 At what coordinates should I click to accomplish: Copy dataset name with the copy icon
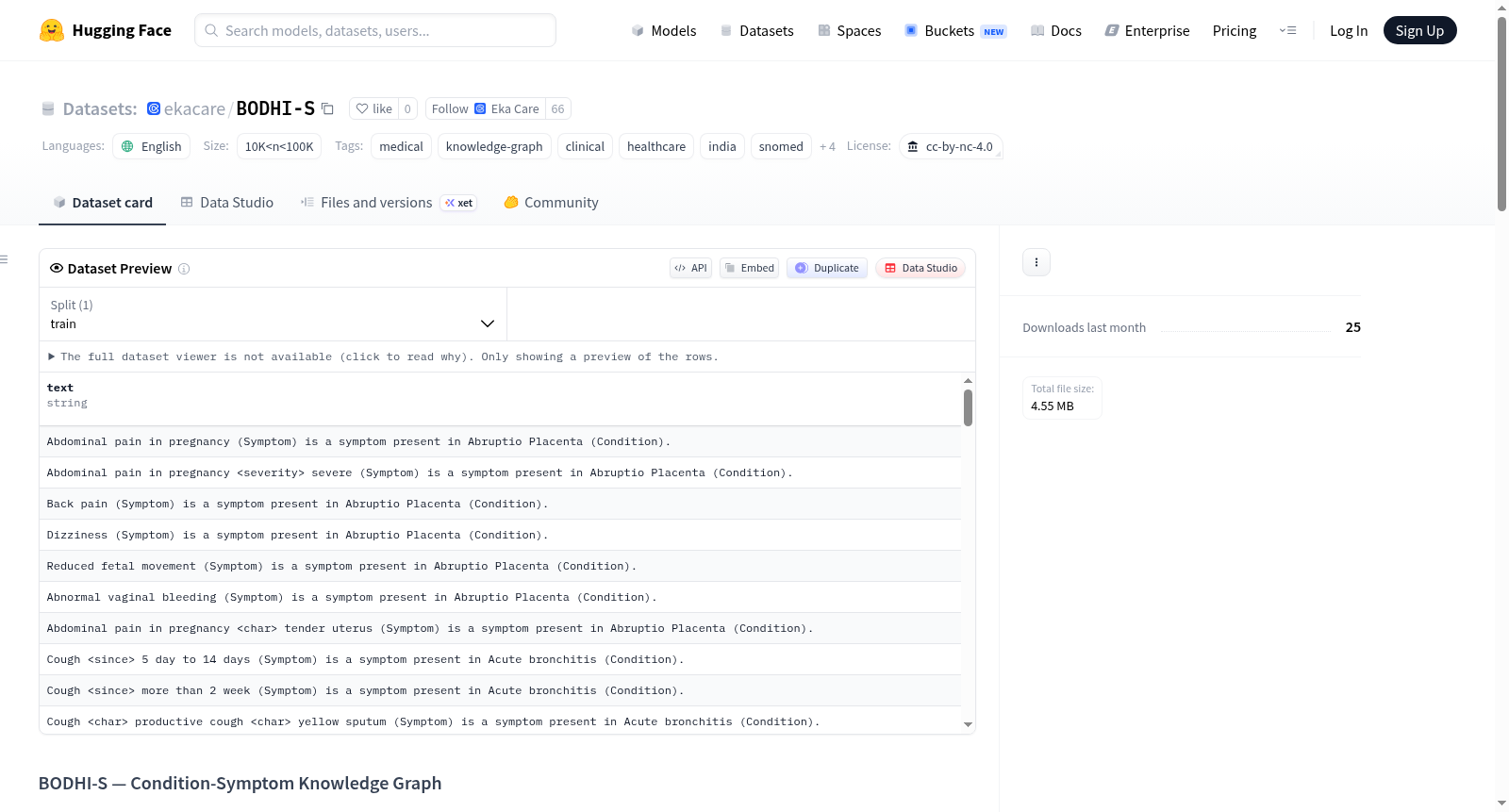327,108
